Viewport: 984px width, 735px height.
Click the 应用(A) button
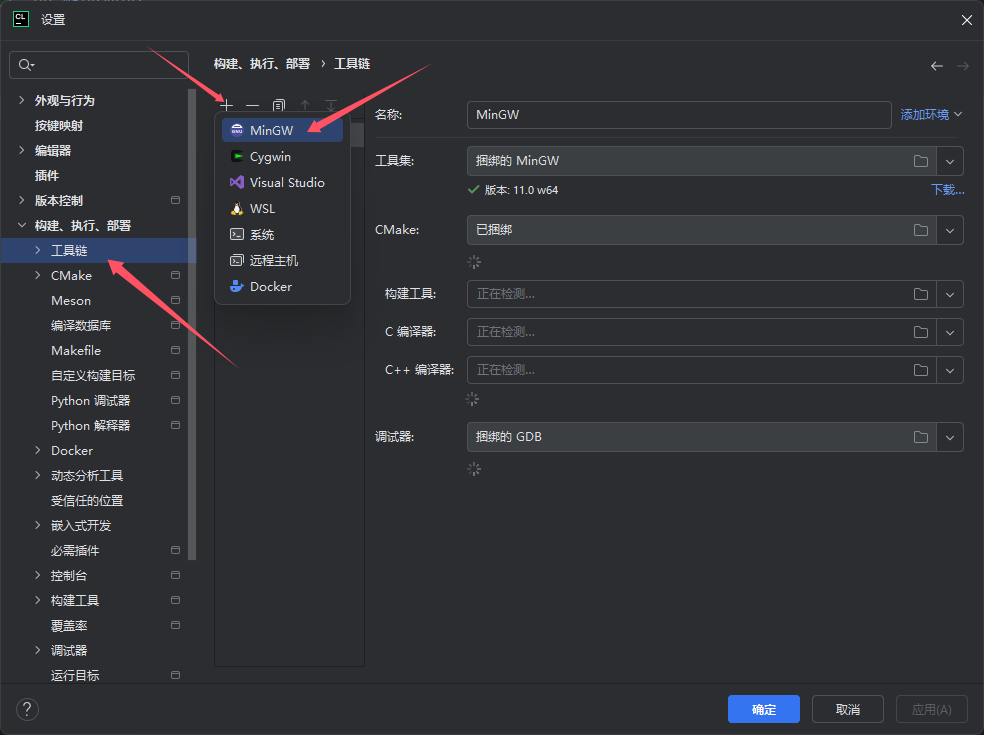tap(931, 709)
